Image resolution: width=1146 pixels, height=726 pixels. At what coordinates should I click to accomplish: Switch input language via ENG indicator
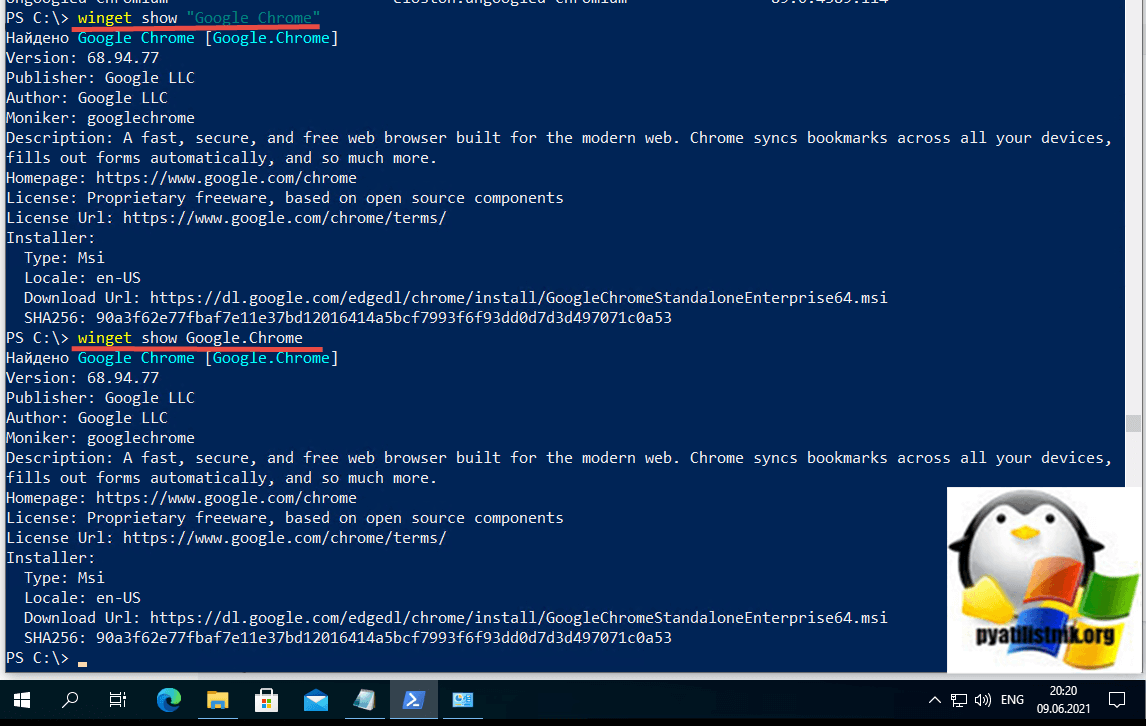[x=1012, y=700]
